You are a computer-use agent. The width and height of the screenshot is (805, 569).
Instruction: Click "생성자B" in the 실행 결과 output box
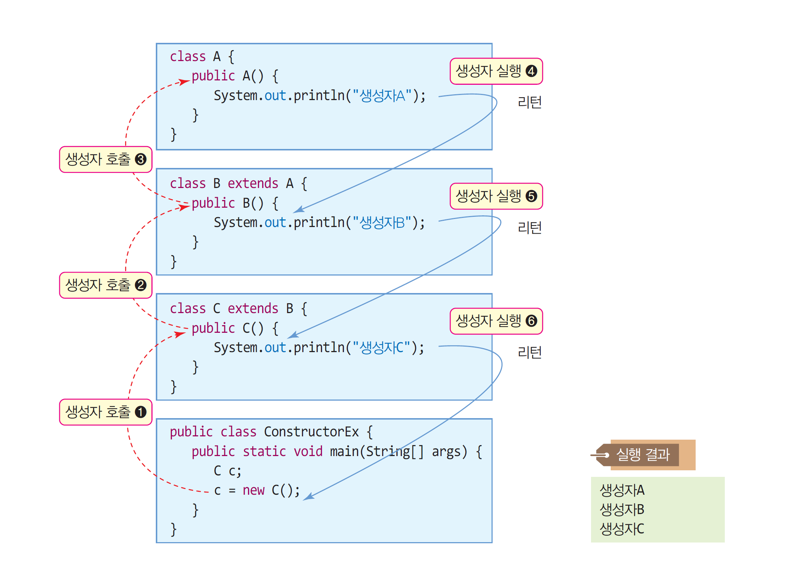(622, 509)
